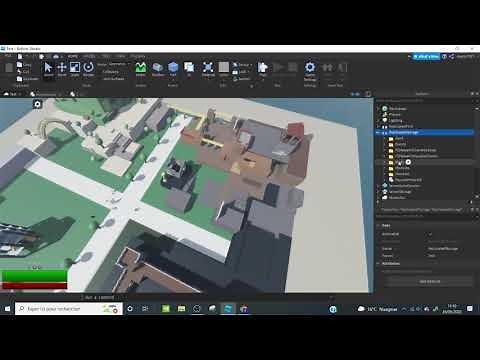Viewport: 480px width, 360px height.
Task: Select ReplicatedFirst in the Explorer
Action: [401, 127]
